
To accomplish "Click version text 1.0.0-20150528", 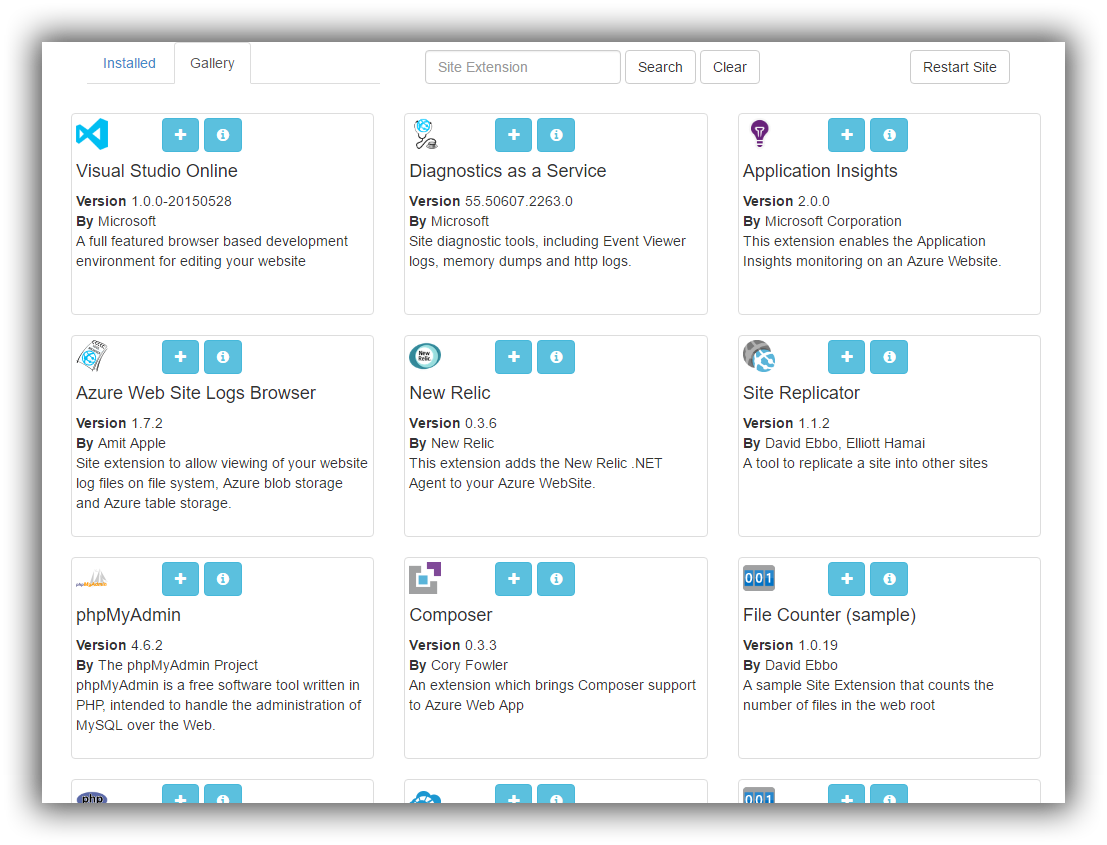I will point(181,201).
